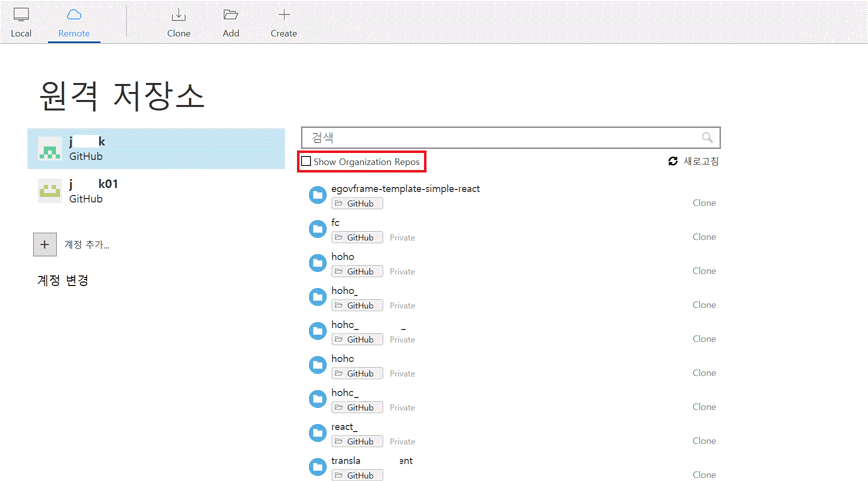The height and width of the screenshot is (481, 868).
Task: Click the 새로고침 refresh button
Action: pyautogui.click(x=693, y=161)
